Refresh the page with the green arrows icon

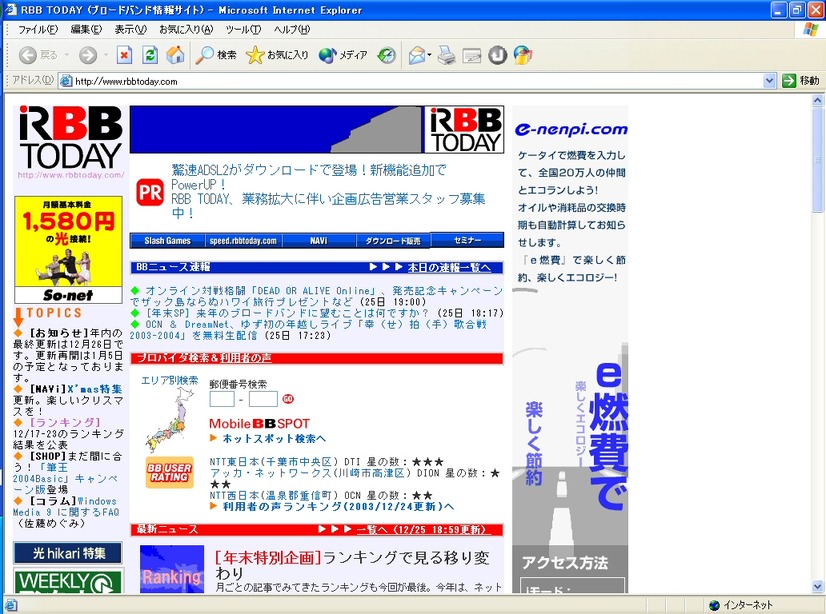[150, 55]
